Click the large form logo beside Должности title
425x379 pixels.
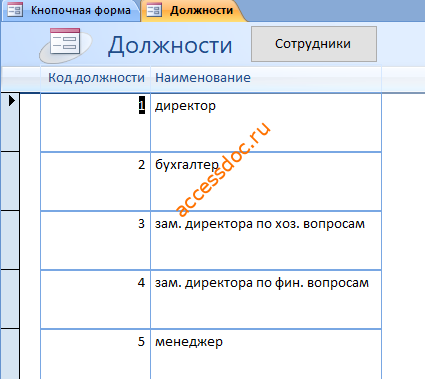click(65, 45)
